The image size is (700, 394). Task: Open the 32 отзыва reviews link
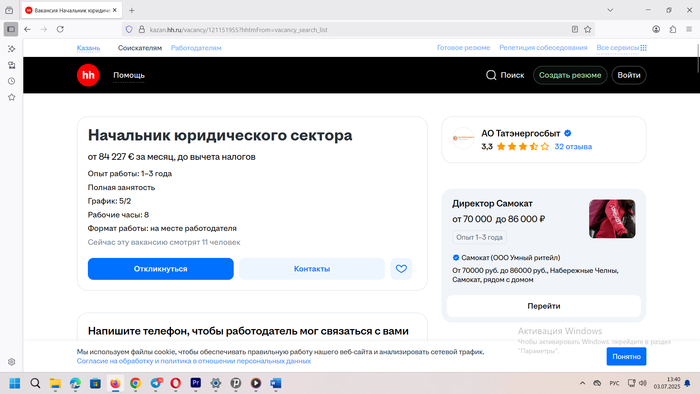point(573,146)
